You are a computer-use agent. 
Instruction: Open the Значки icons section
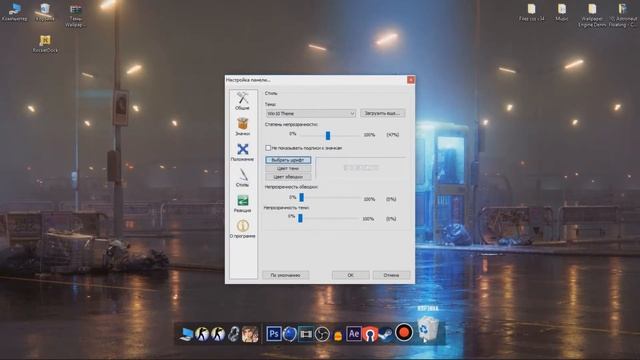[x=242, y=127]
